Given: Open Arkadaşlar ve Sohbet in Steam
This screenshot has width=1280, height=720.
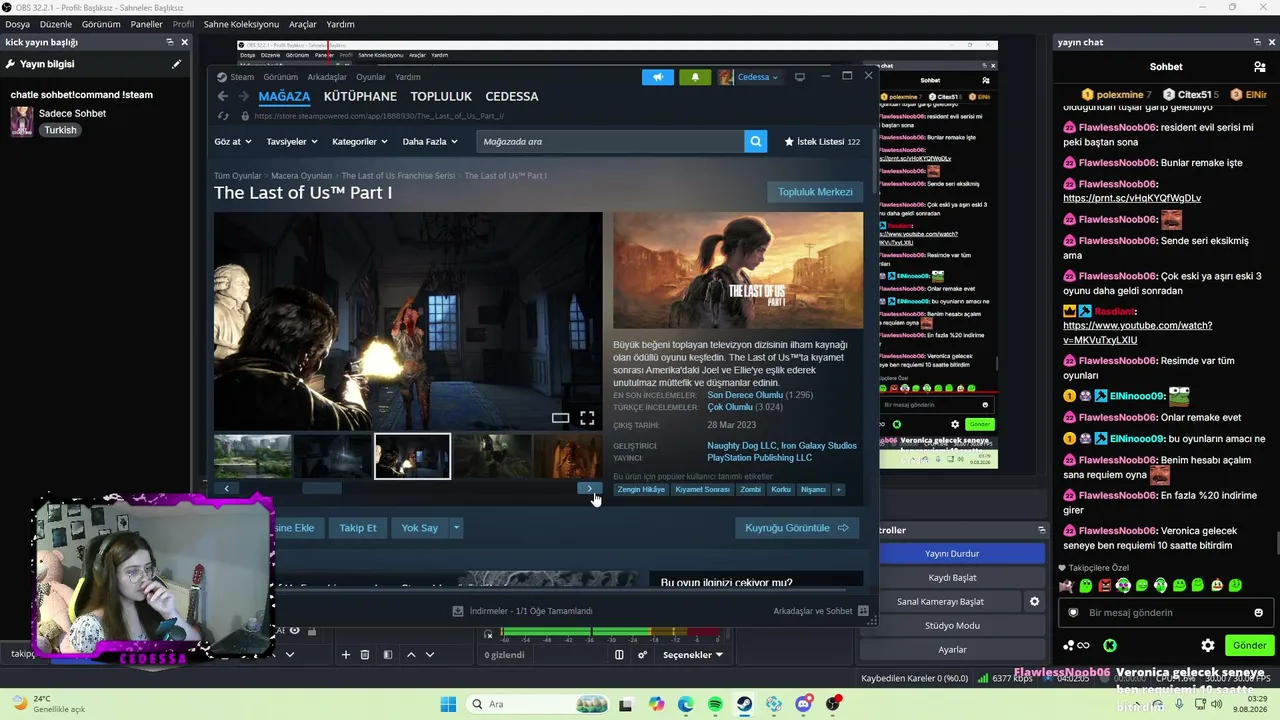Looking at the screenshot, I should (820, 611).
